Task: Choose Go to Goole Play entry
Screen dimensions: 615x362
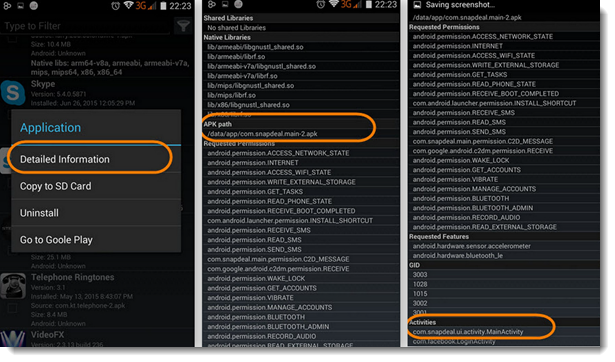Action: 96,240
